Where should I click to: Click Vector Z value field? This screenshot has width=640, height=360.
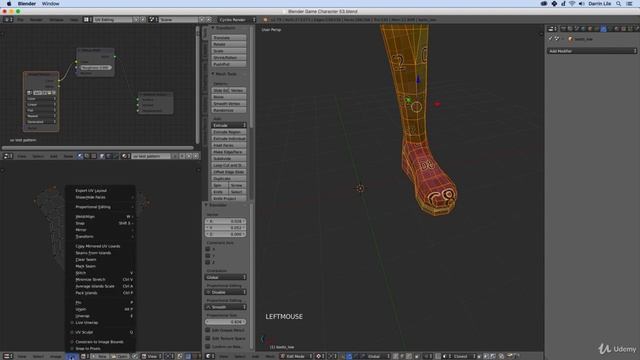(x=226, y=234)
